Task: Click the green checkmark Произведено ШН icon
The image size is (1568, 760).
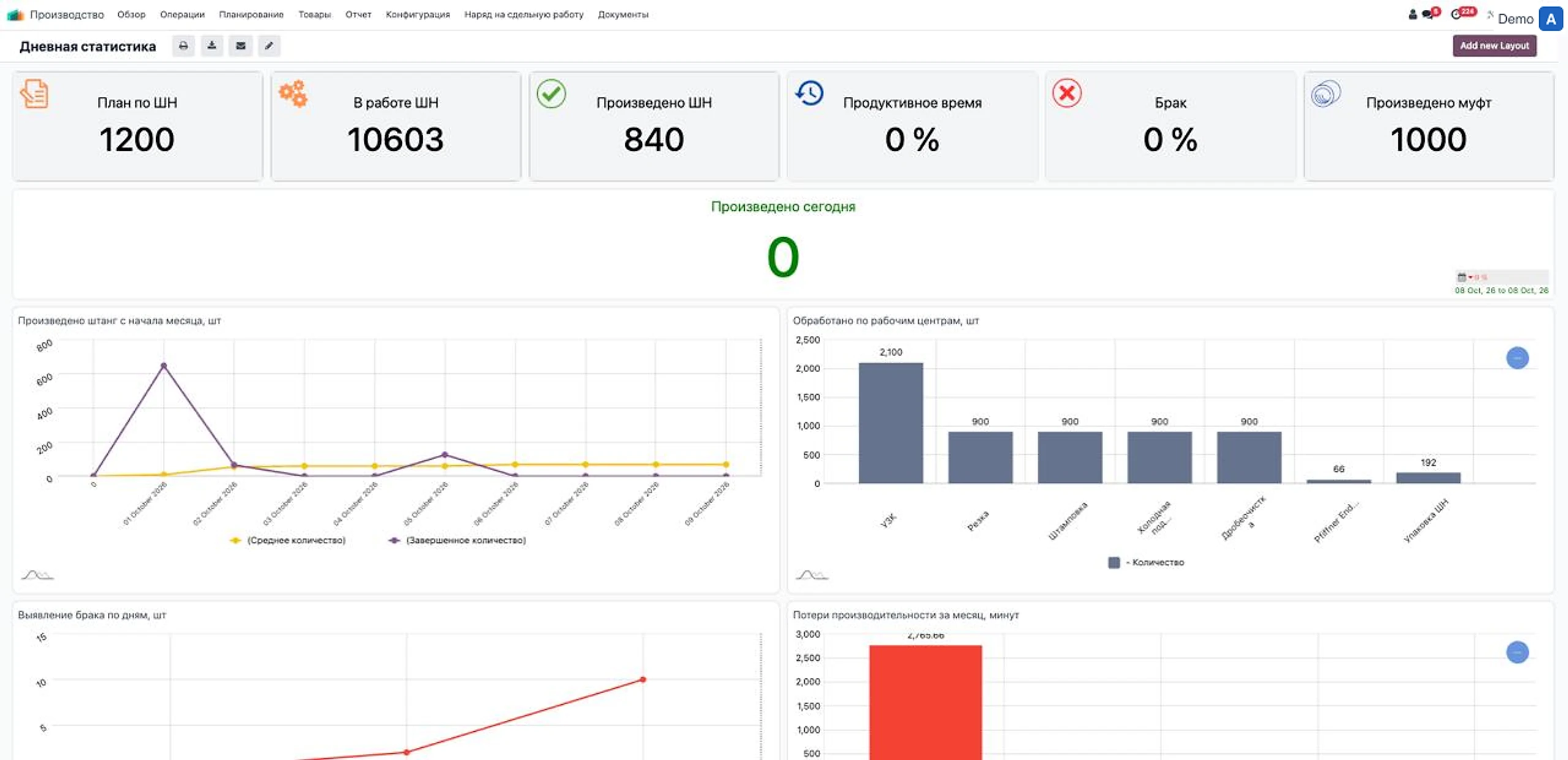Action: pyautogui.click(x=551, y=94)
